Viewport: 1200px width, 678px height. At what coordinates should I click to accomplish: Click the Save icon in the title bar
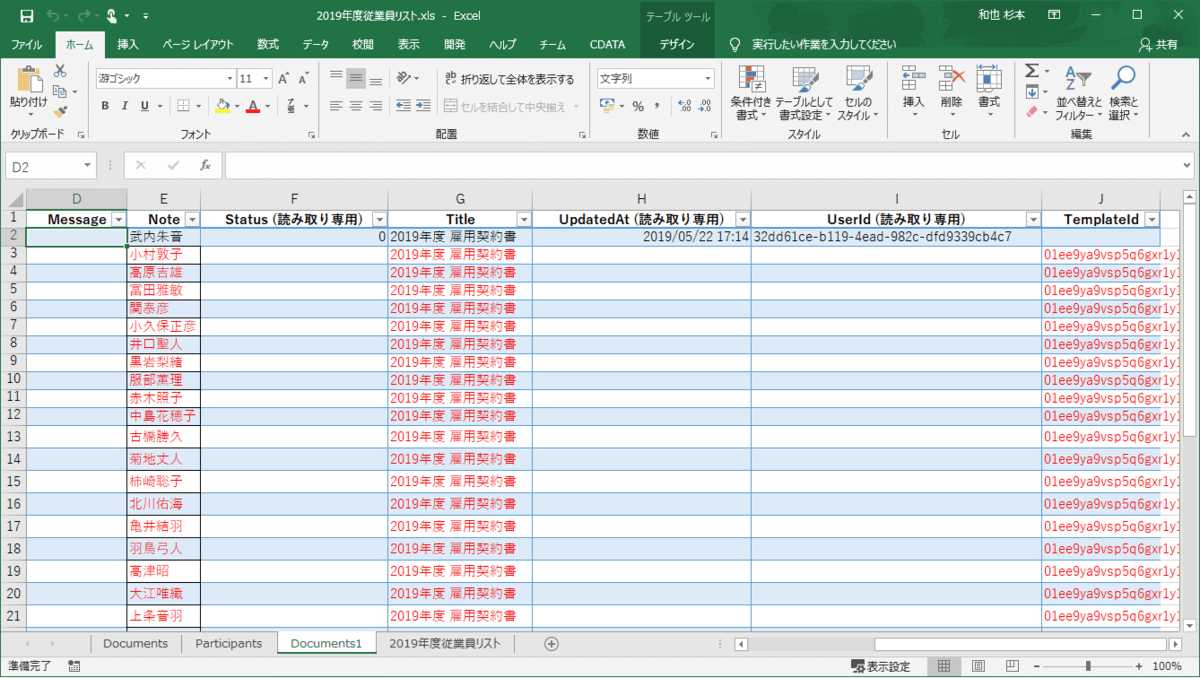coord(26,16)
